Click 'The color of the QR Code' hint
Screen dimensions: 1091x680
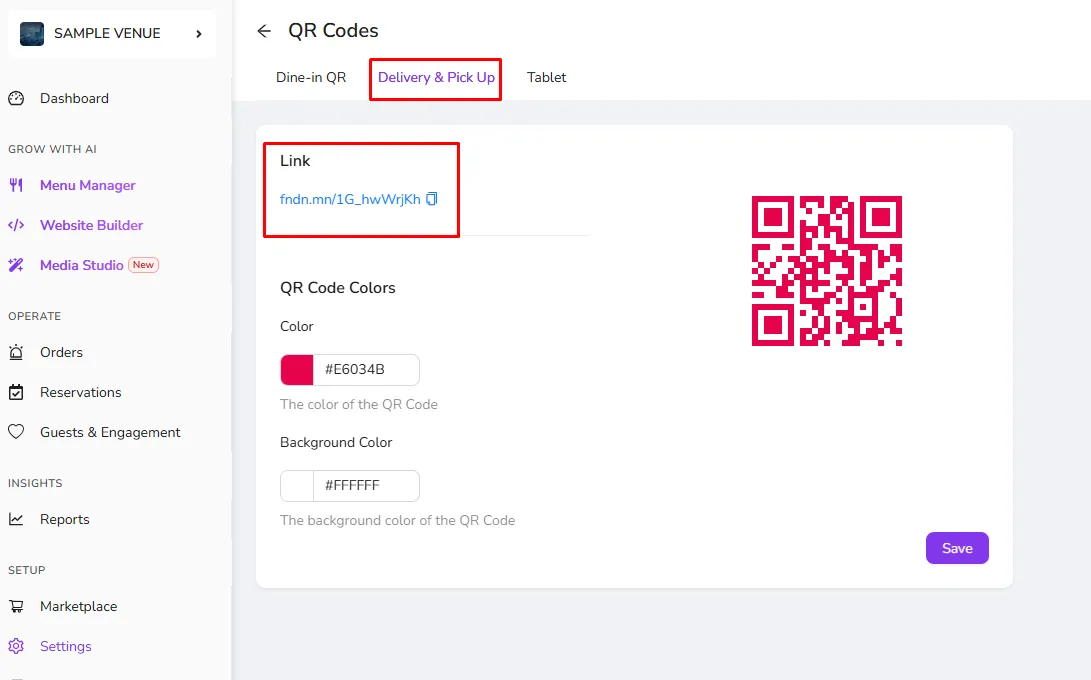(358, 404)
